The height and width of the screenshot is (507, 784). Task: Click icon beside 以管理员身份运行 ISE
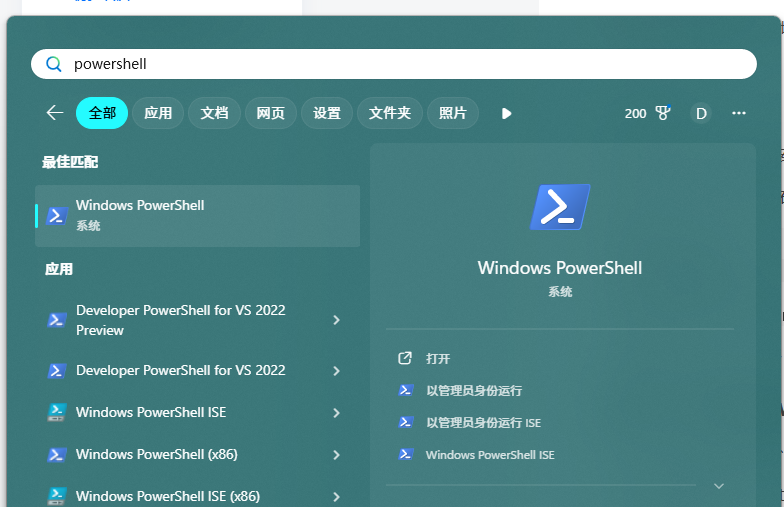click(x=406, y=422)
